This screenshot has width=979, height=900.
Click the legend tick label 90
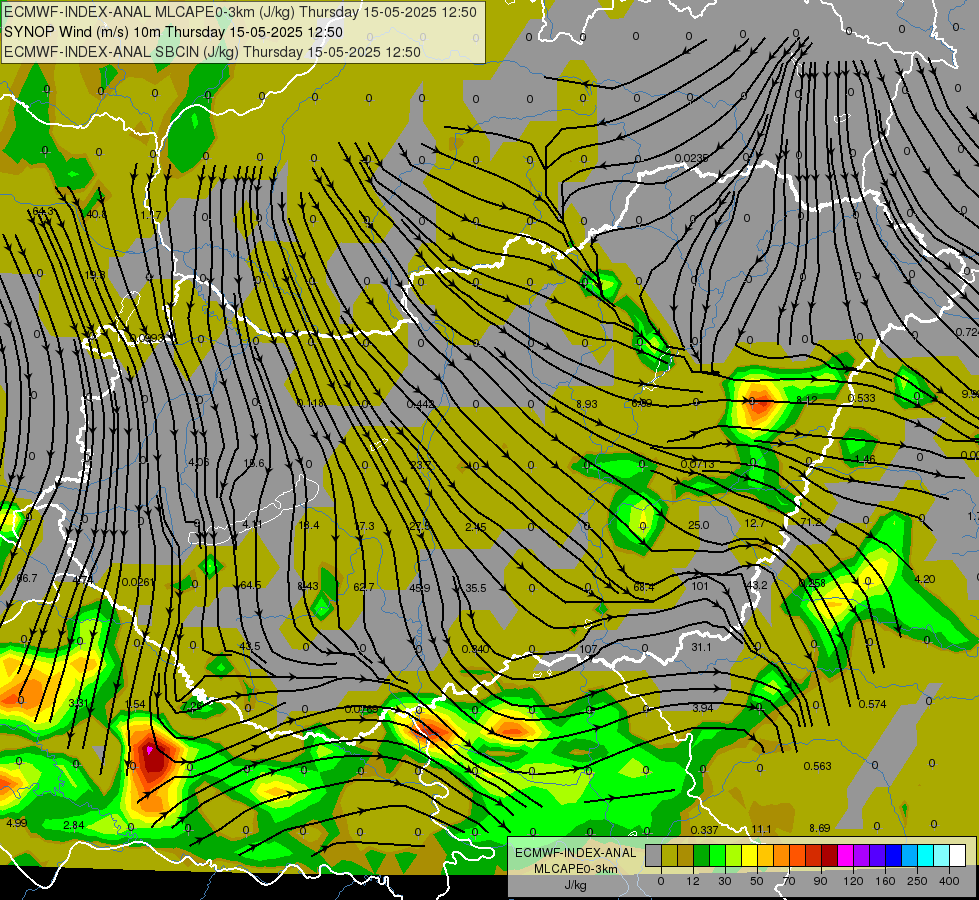pos(820,881)
